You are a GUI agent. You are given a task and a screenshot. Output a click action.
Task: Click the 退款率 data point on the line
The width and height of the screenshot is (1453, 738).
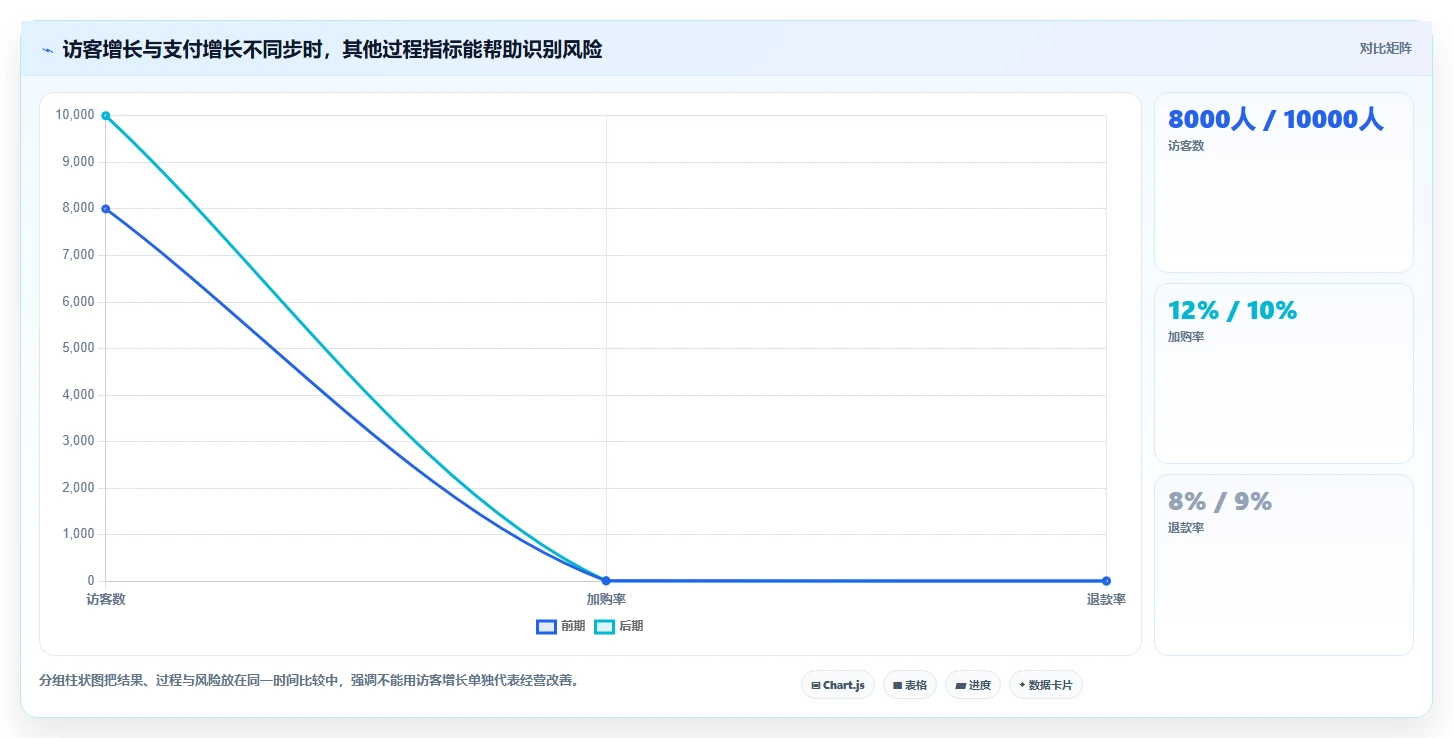[x=1106, y=581]
